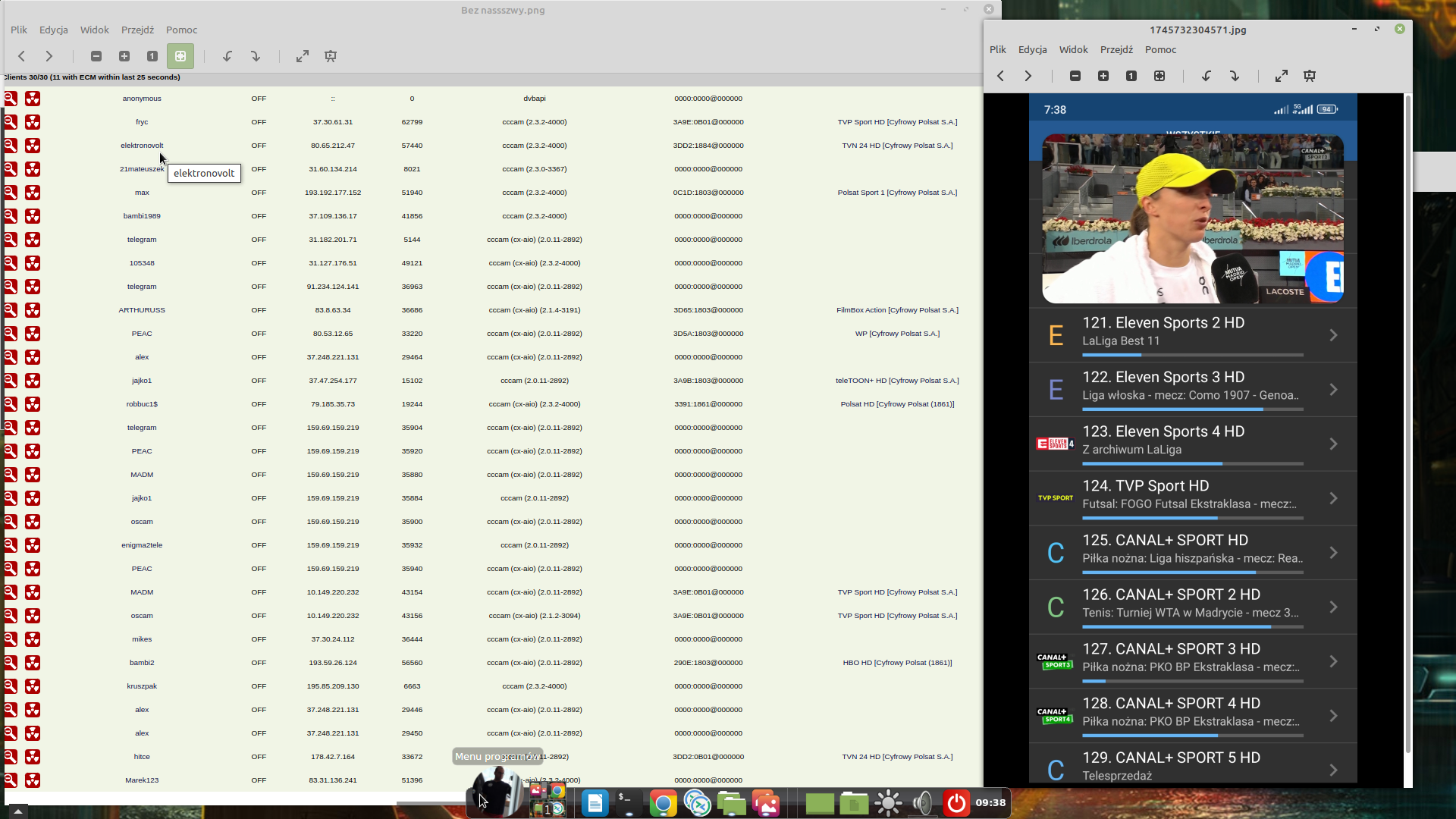The image size is (1456, 819).
Task: Toggle best fit zoom in left viewer
Action: click(180, 56)
